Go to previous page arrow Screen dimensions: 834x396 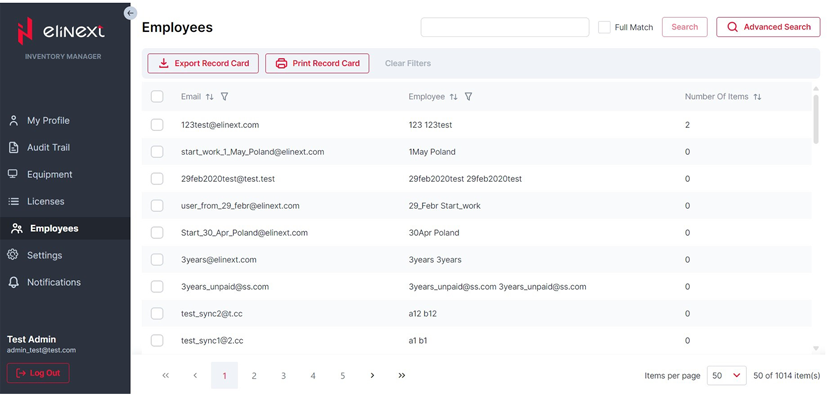[195, 375]
